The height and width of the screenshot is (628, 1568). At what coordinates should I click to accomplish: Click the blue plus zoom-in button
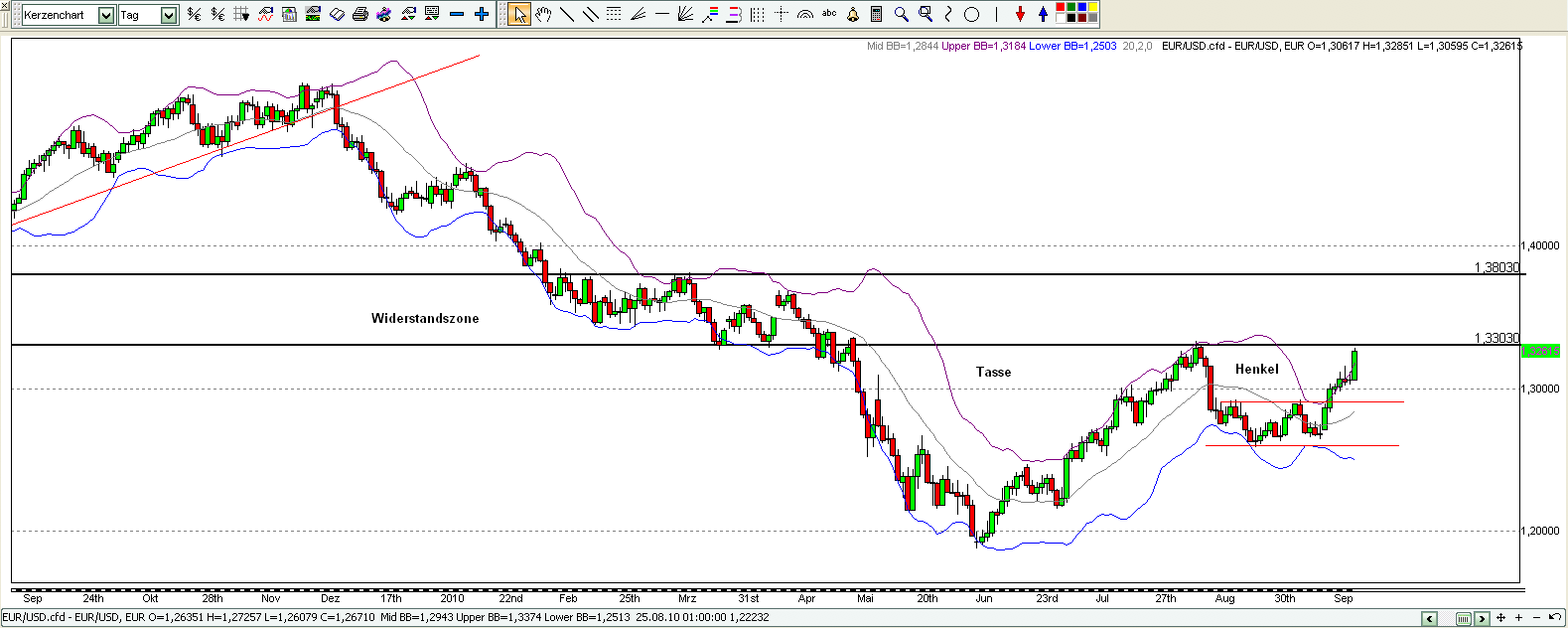click(482, 14)
